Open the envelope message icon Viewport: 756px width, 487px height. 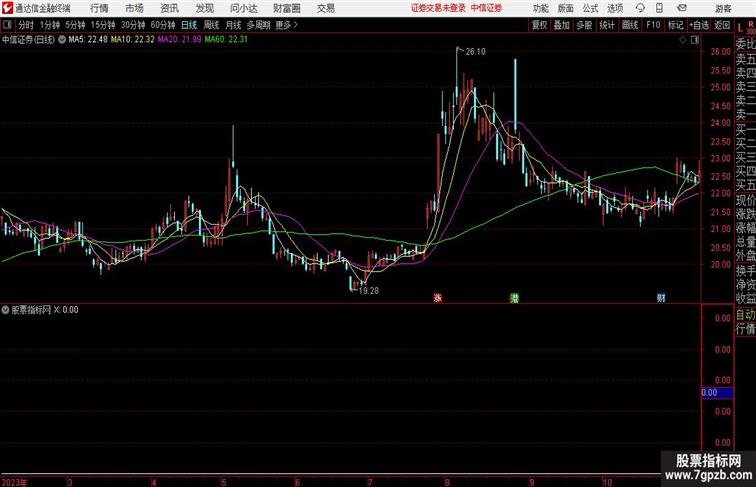coord(682,8)
